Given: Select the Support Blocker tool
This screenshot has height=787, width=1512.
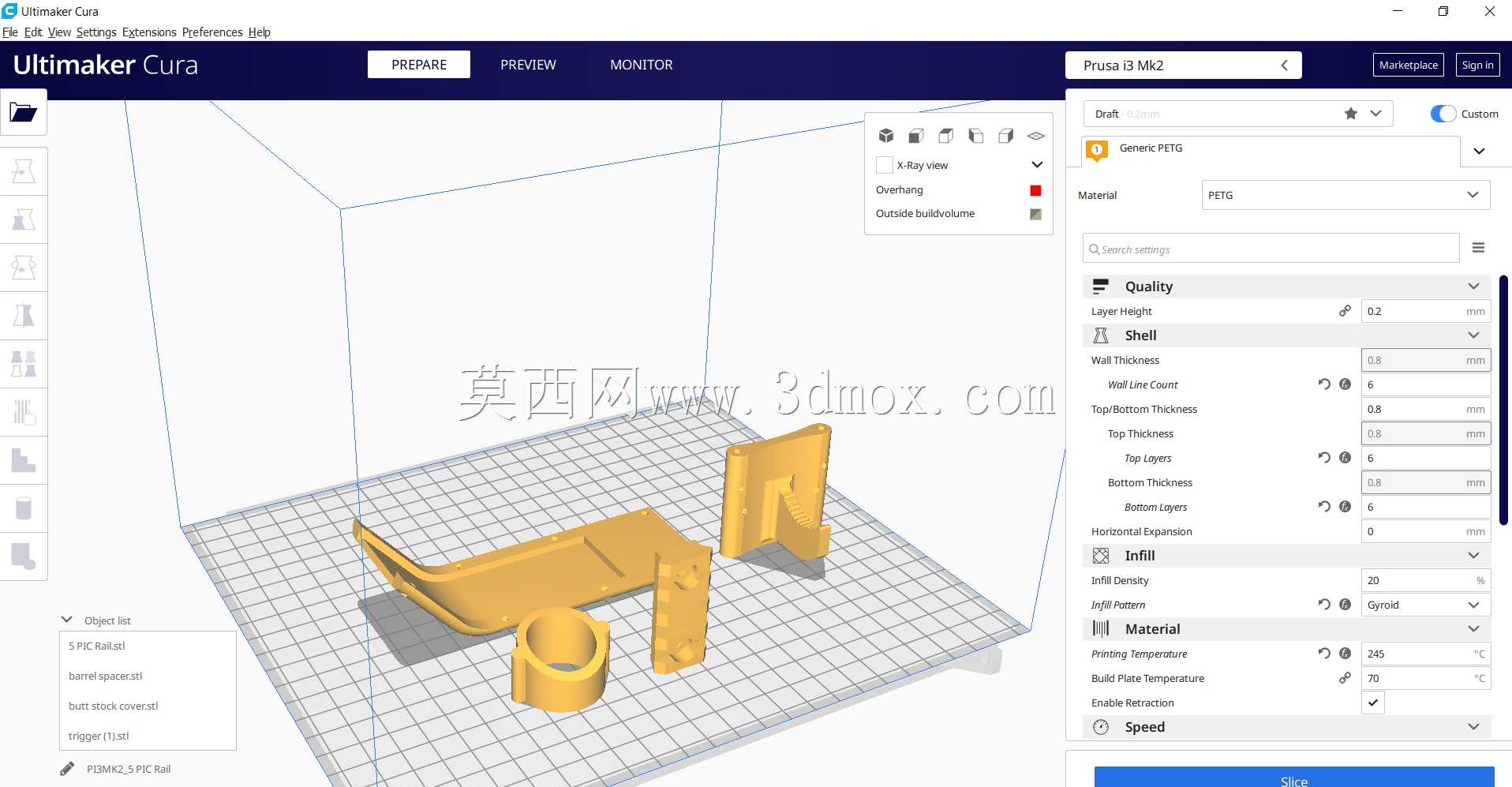Looking at the screenshot, I should coord(24,412).
